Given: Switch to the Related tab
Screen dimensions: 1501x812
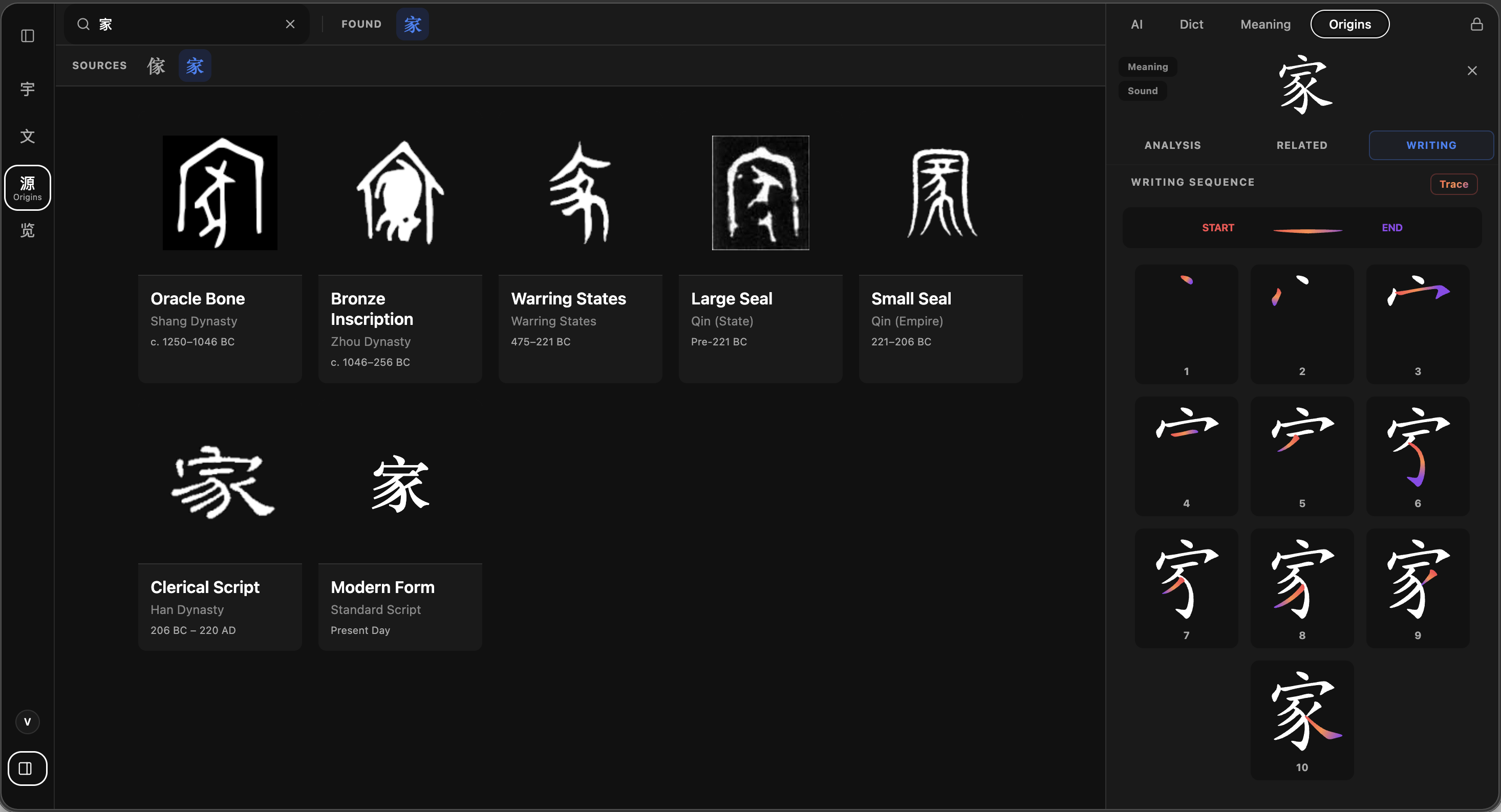Looking at the screenshot, I should [1302, 145].
